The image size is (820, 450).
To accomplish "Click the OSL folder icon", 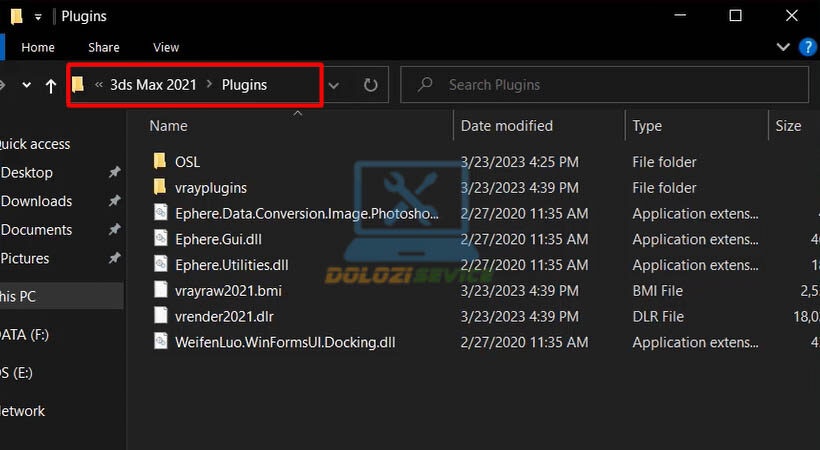I will pos(160,161).
